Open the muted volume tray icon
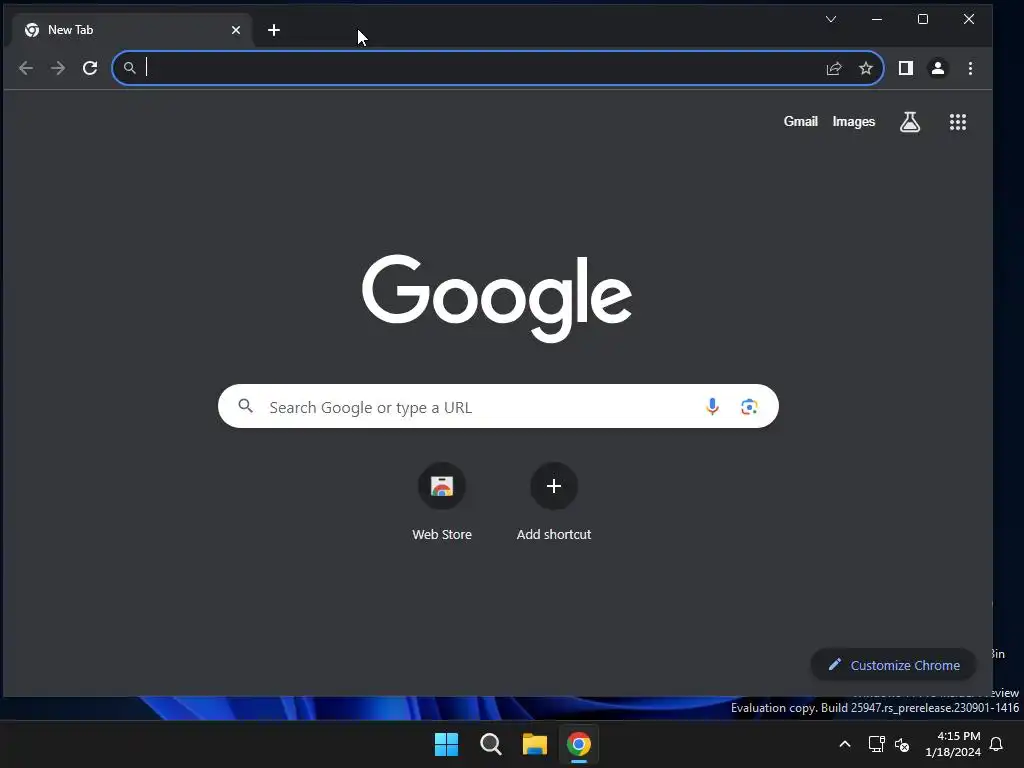 [902, 744]
